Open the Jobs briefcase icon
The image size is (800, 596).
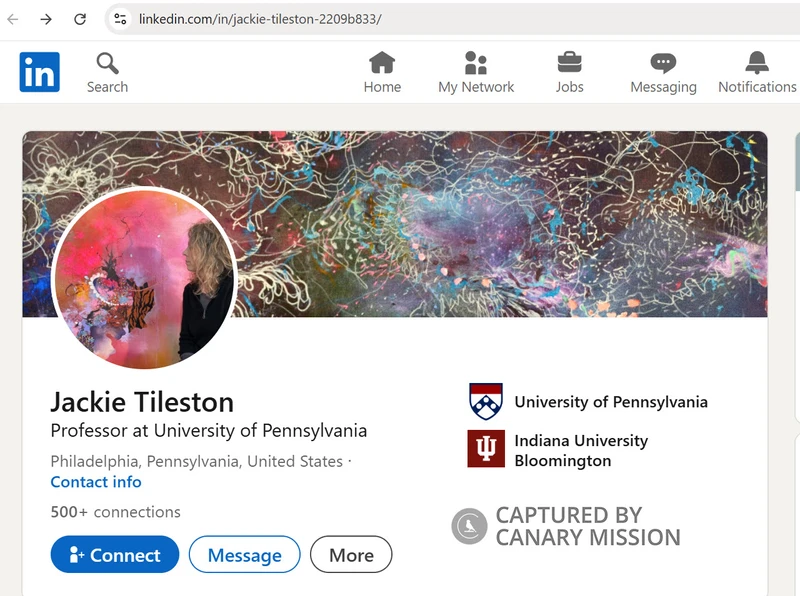[x=569, y=63]
